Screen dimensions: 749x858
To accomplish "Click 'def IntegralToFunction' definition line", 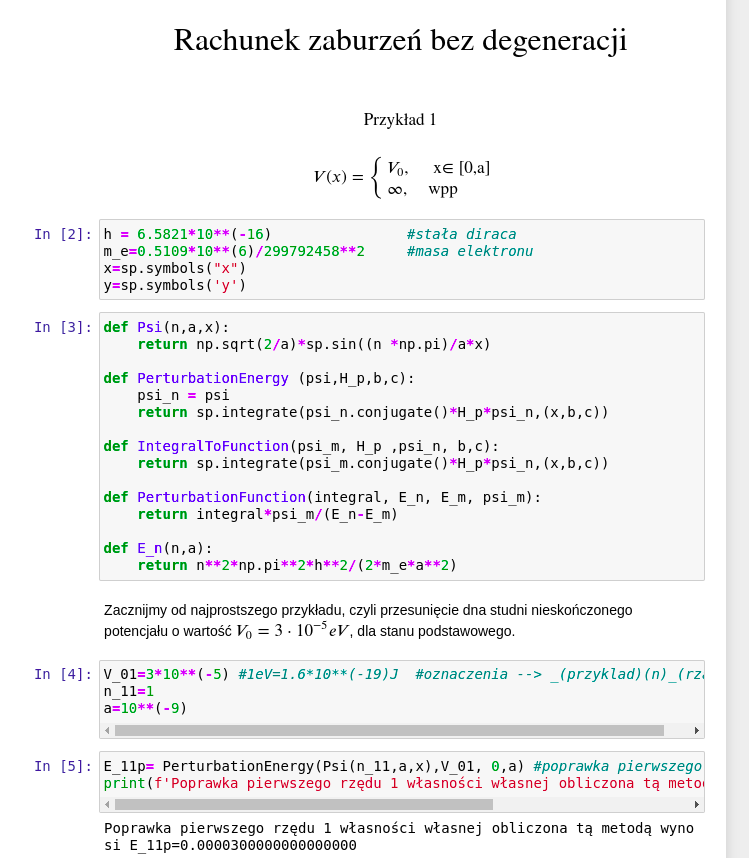I will [301, 446].
